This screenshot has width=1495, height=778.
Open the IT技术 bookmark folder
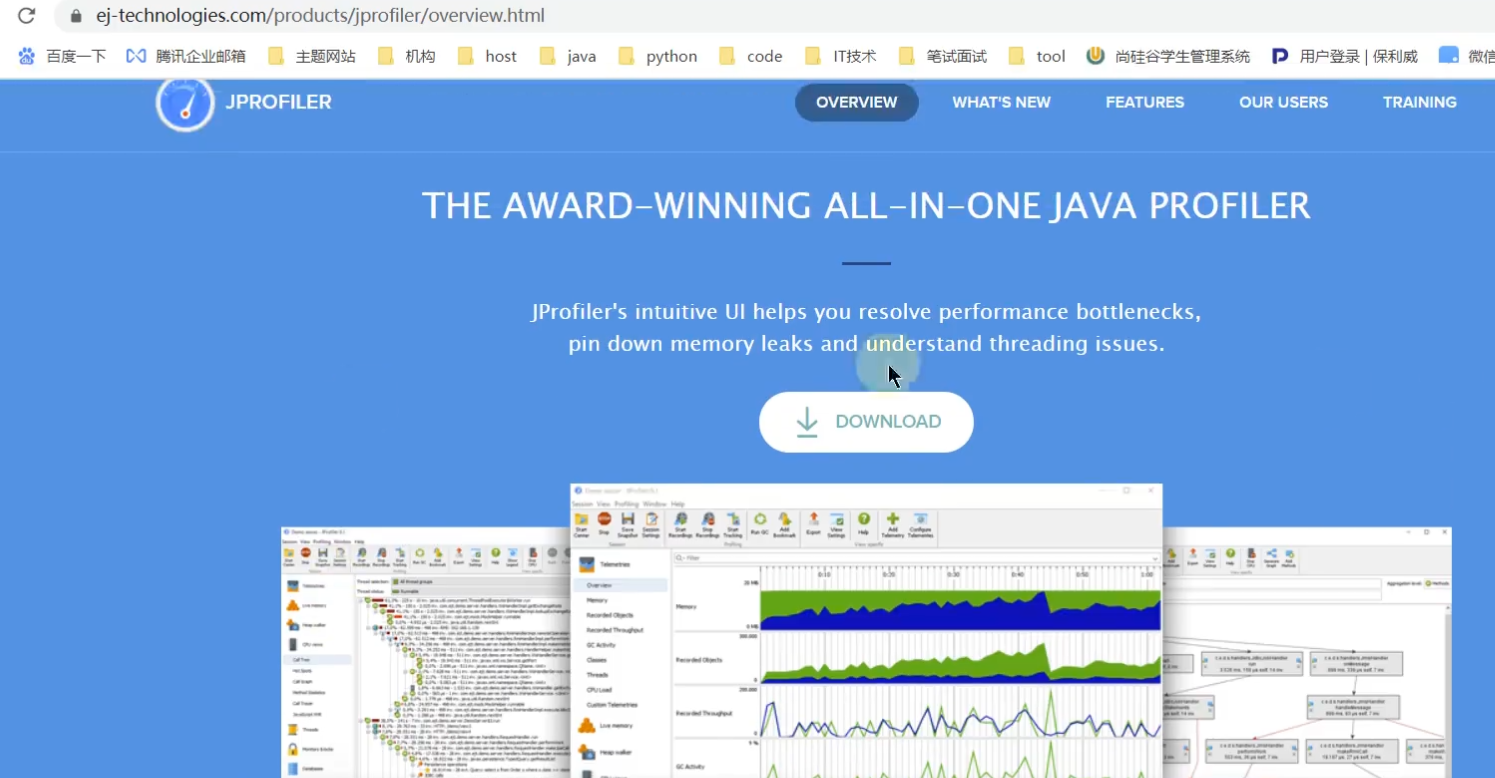point(841,56)
